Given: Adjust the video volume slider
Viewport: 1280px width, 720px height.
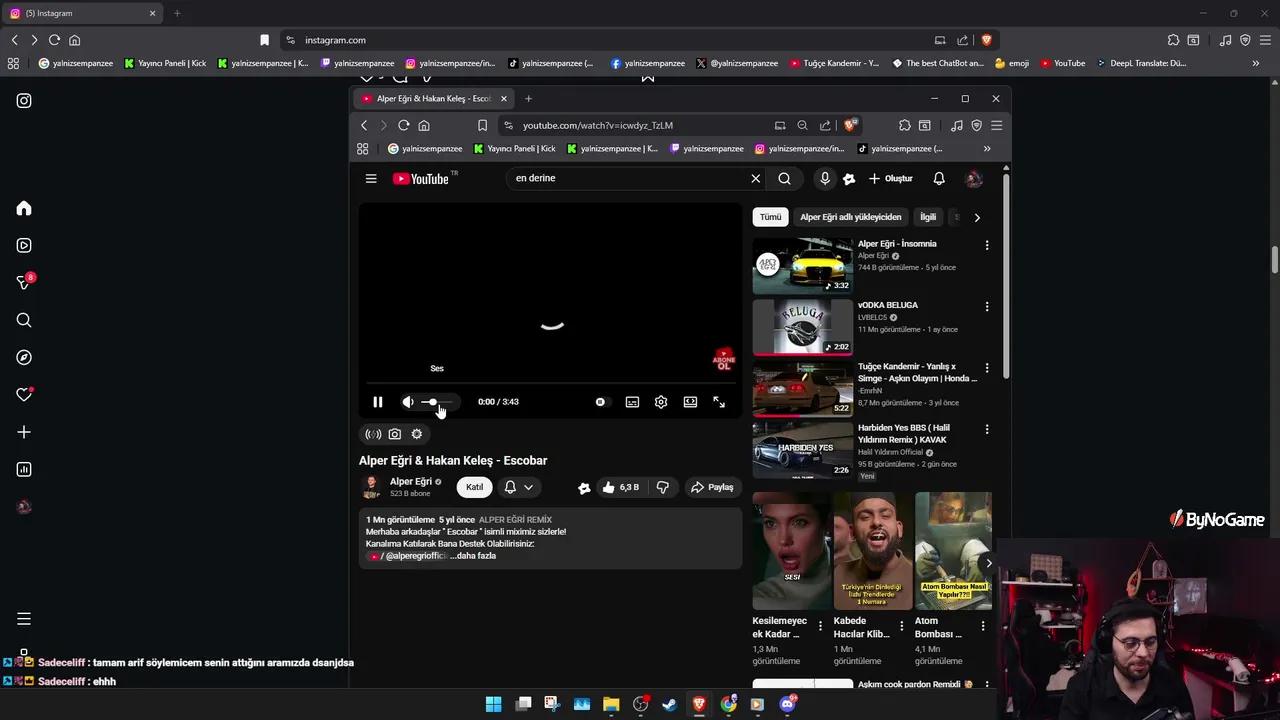Looking at the screenshot, I should click(436, 402).
